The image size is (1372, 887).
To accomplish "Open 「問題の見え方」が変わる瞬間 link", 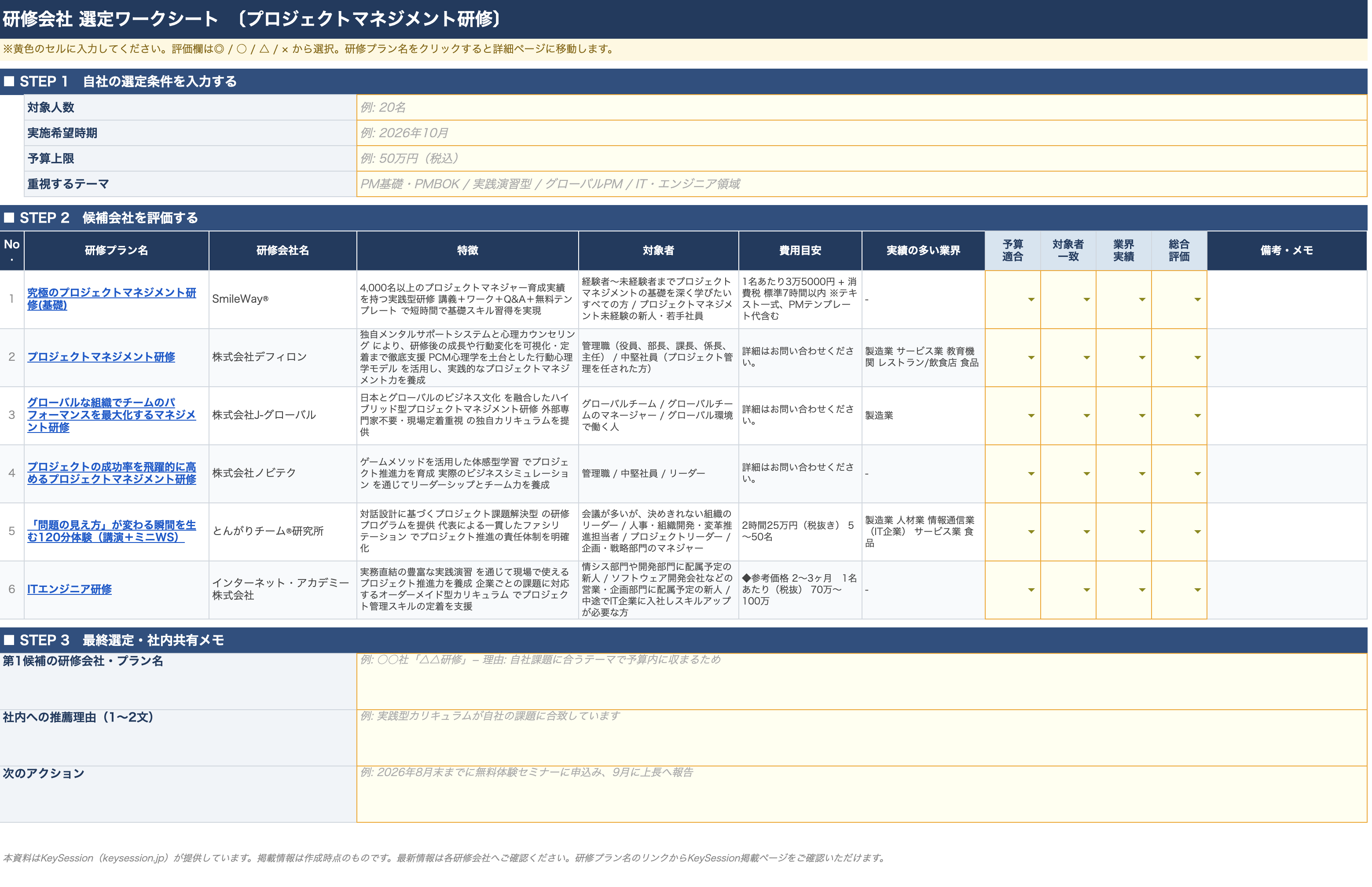I will tap(112, 531).
